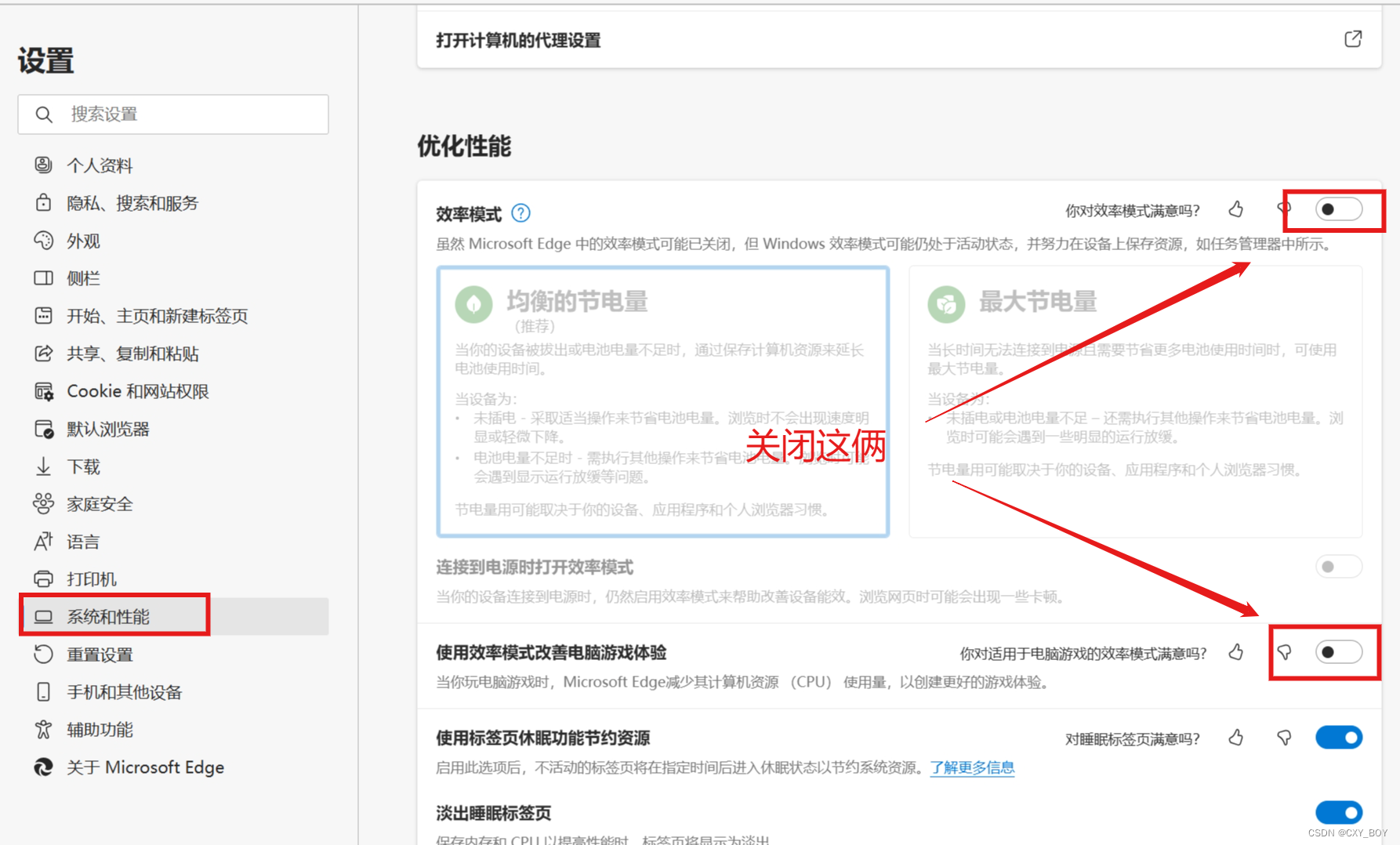The width and height of the screenshot is (1400, 845).
Task: Open 外观 settings page
Action: click(x=173, y=241)
